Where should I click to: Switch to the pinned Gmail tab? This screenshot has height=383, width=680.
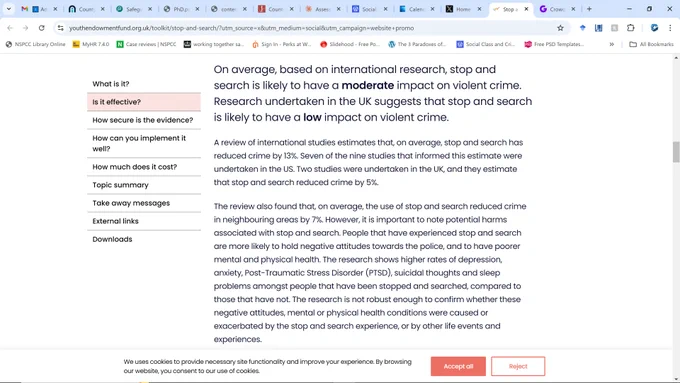25,9
